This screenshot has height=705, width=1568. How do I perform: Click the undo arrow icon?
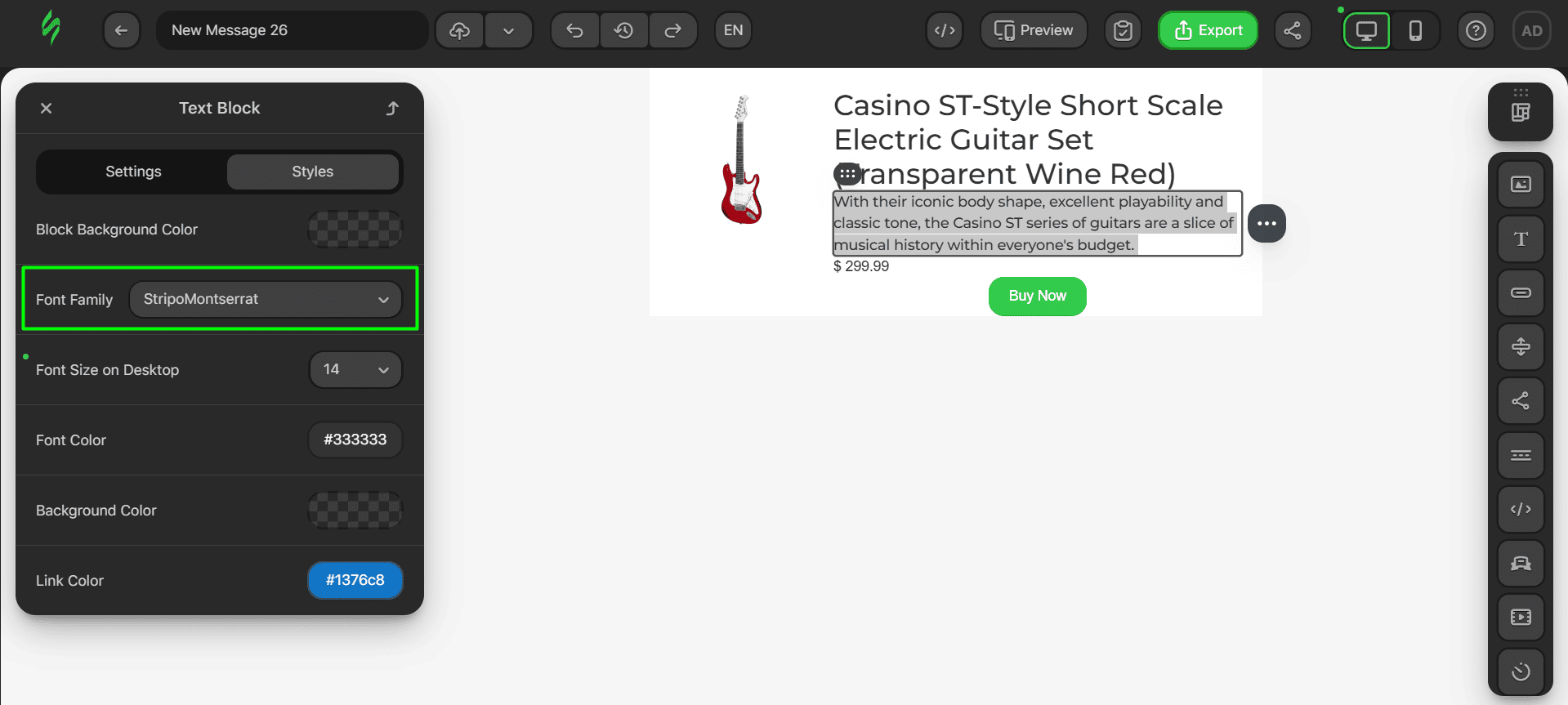(x=575, y=30)
